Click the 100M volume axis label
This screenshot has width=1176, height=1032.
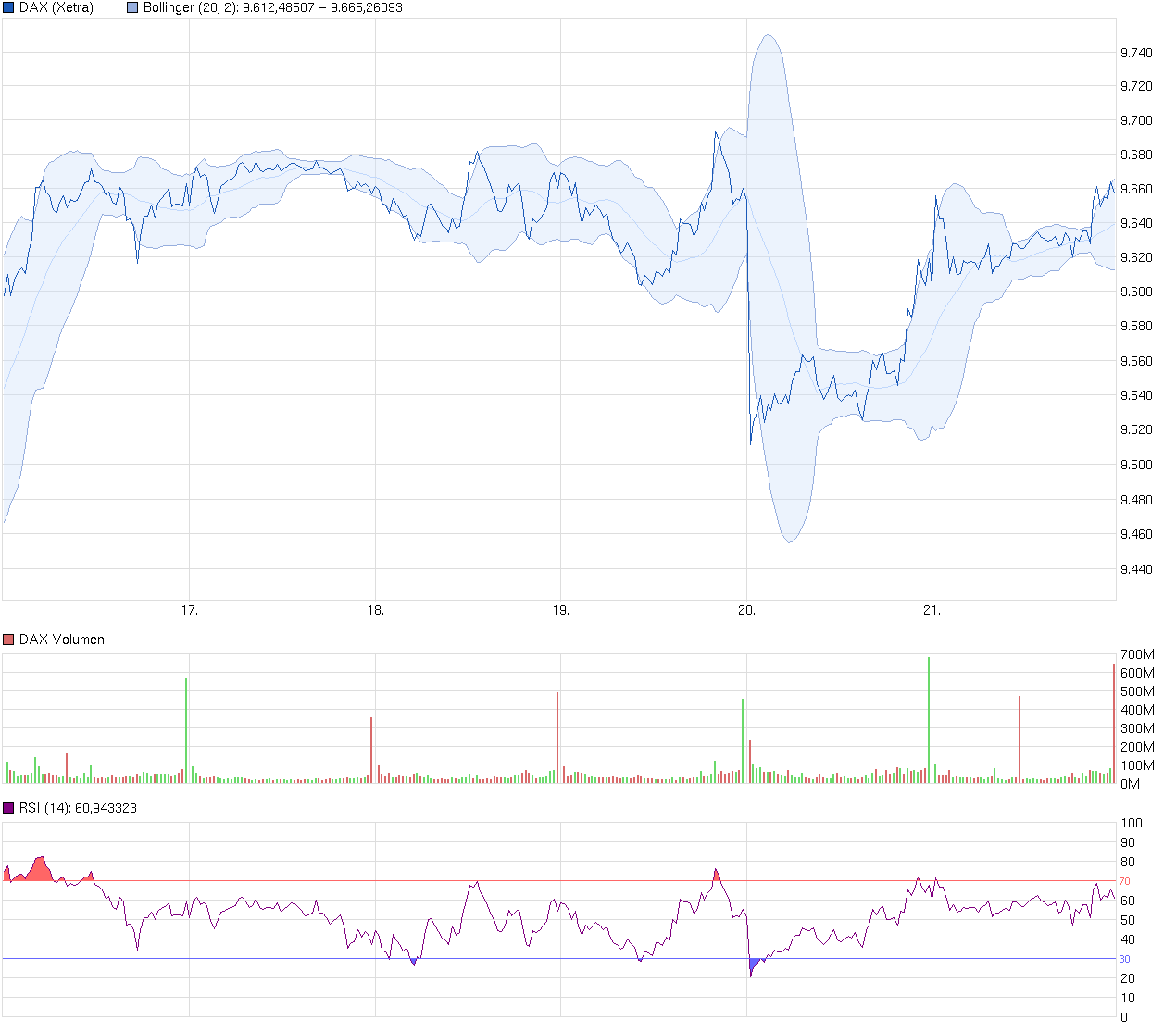coord(1137,765)
